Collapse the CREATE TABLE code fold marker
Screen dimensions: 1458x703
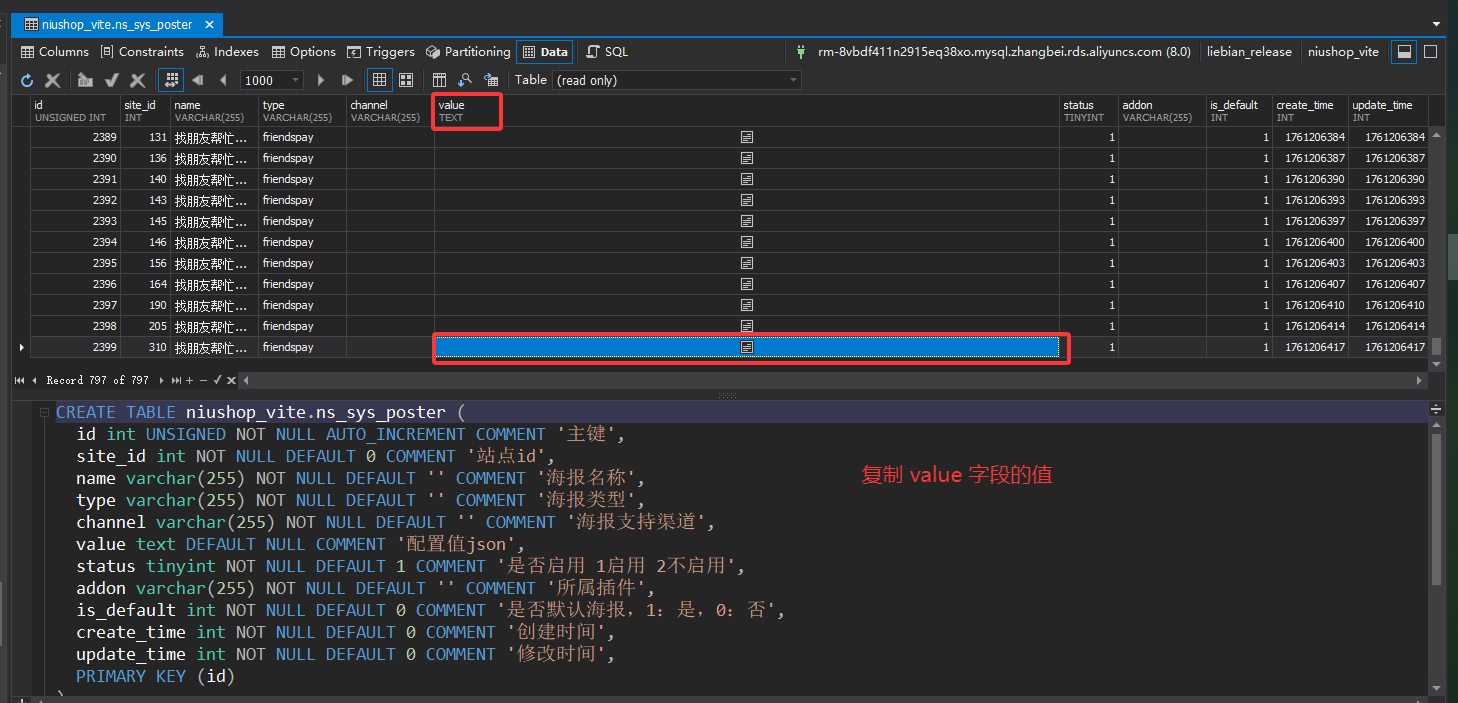43,413
